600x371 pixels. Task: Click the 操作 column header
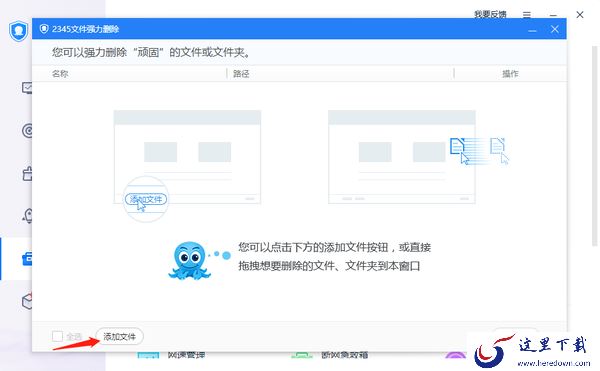pos(510,73)
